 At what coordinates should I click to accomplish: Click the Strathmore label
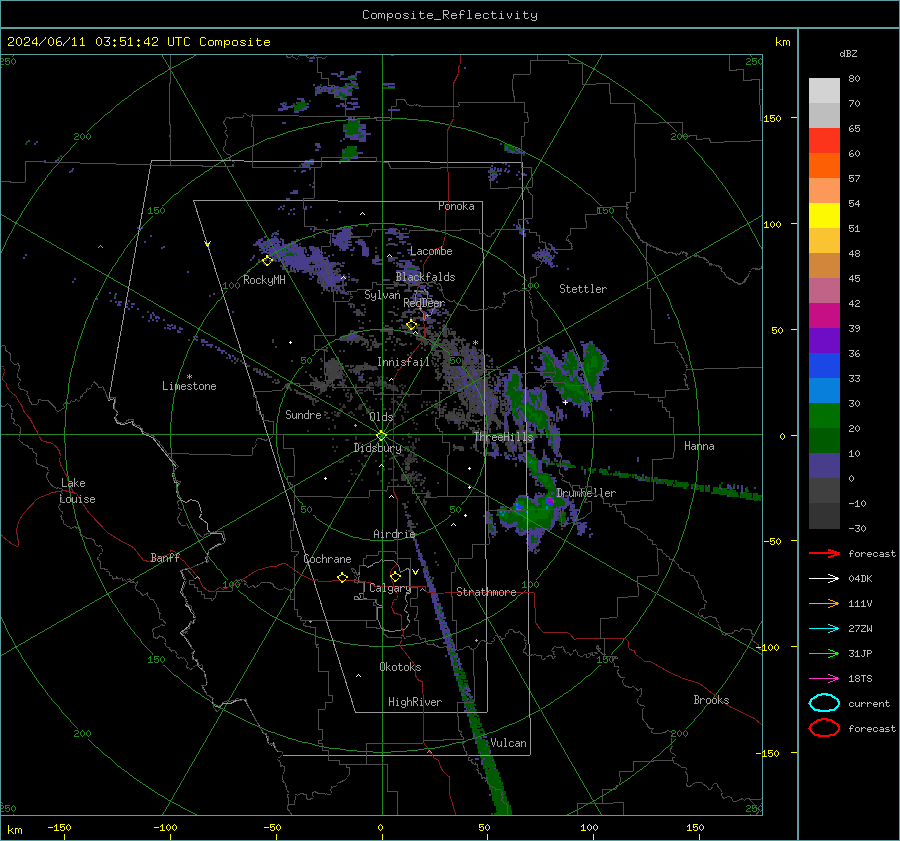(x=486, y=592)
